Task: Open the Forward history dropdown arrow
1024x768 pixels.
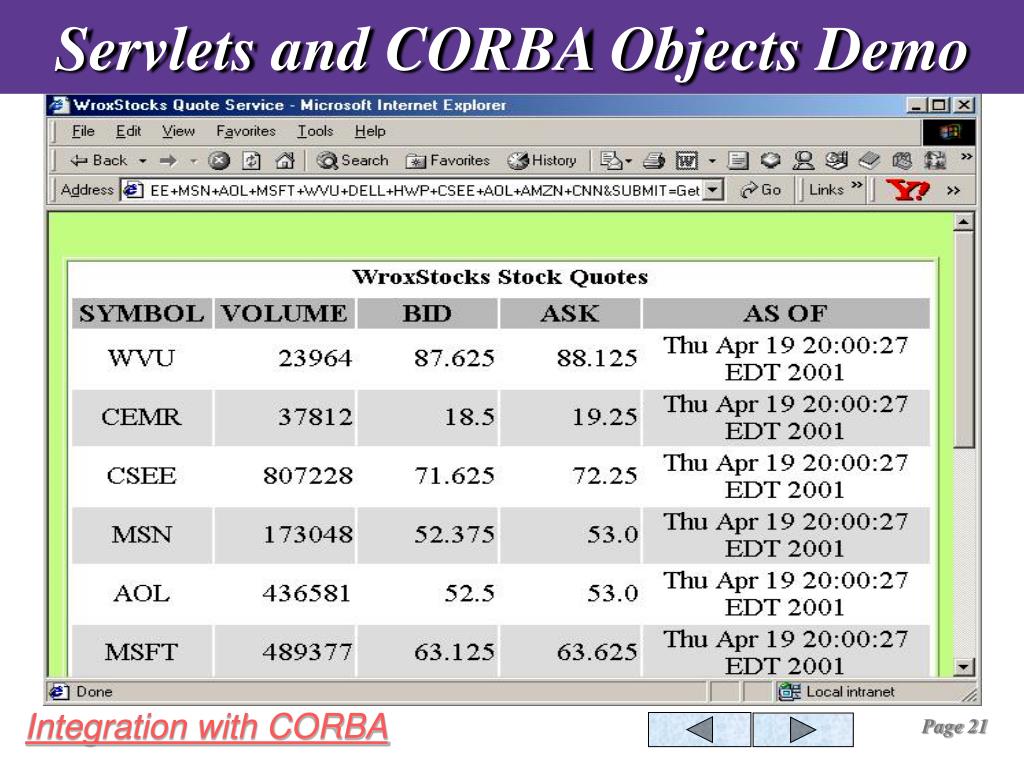Action: 193,161
